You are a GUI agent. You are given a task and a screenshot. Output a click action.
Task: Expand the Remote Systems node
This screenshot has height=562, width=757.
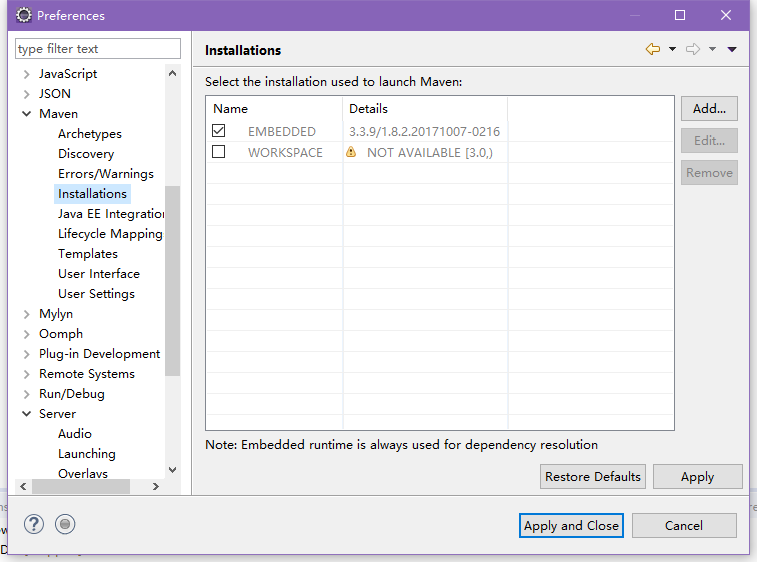[x=27, y=374]
